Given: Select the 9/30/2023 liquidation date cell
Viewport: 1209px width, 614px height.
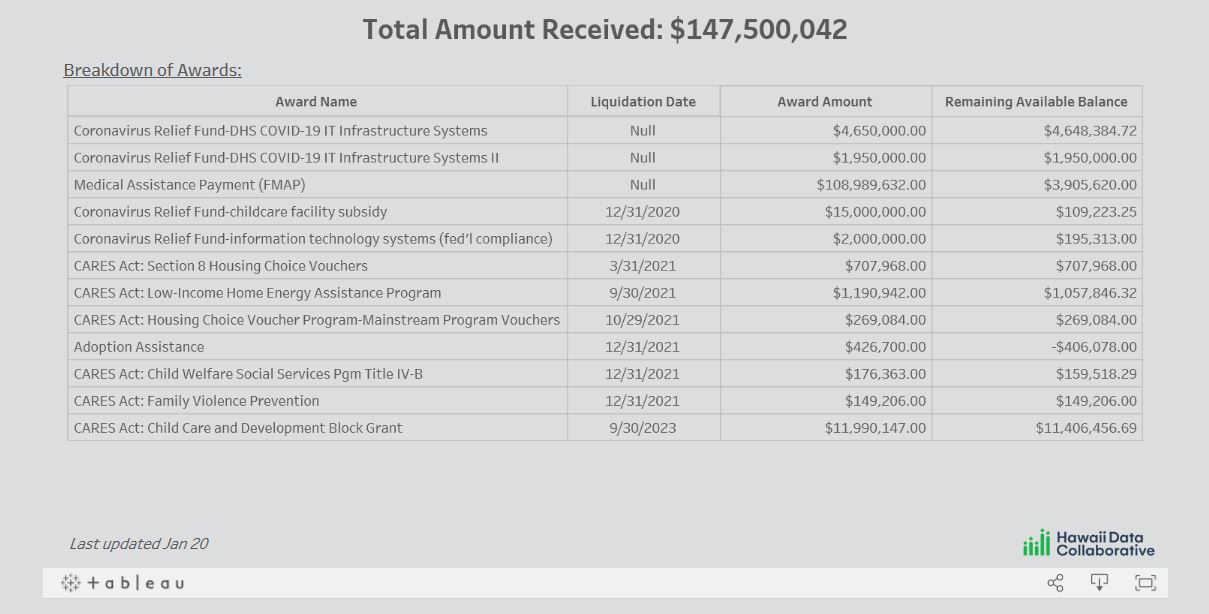Looking at the screenshot, I should [643, 428].
